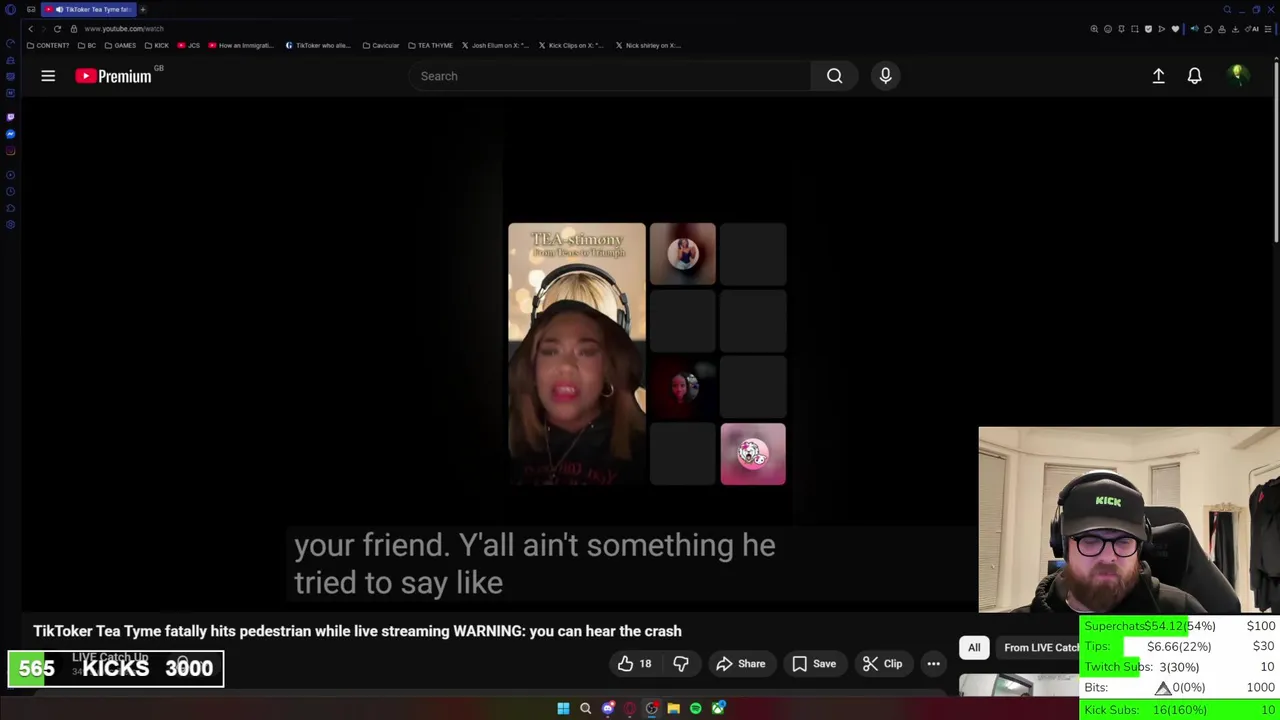Viewport: 1280px width, 720px height.
Task: Select the All filter chip
Action: 974,648
